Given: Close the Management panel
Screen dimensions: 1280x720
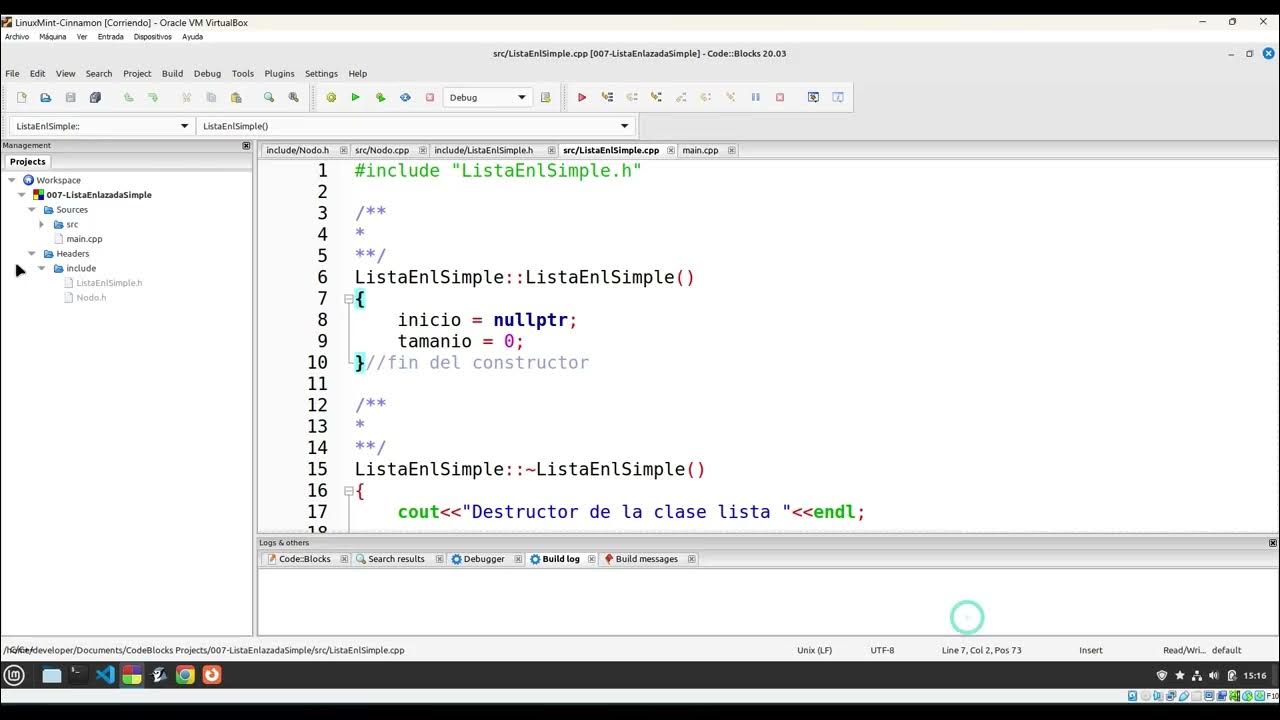Looking at the screenshot, I should pos(246,146).
